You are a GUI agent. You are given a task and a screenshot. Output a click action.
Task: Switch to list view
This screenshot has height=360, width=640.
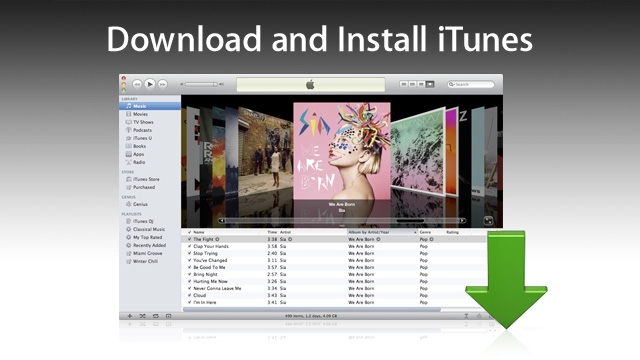click(x=404, y=84)
